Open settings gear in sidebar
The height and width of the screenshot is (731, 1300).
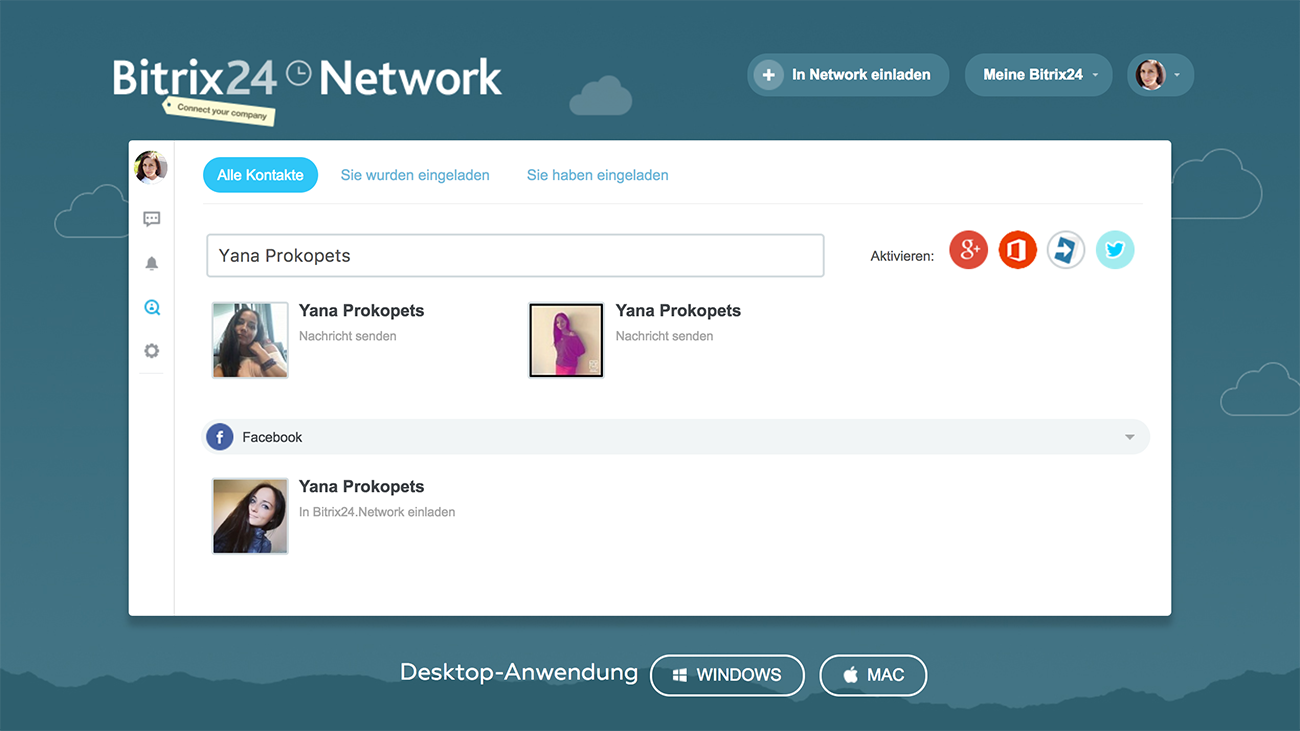[x=152, y=351]
